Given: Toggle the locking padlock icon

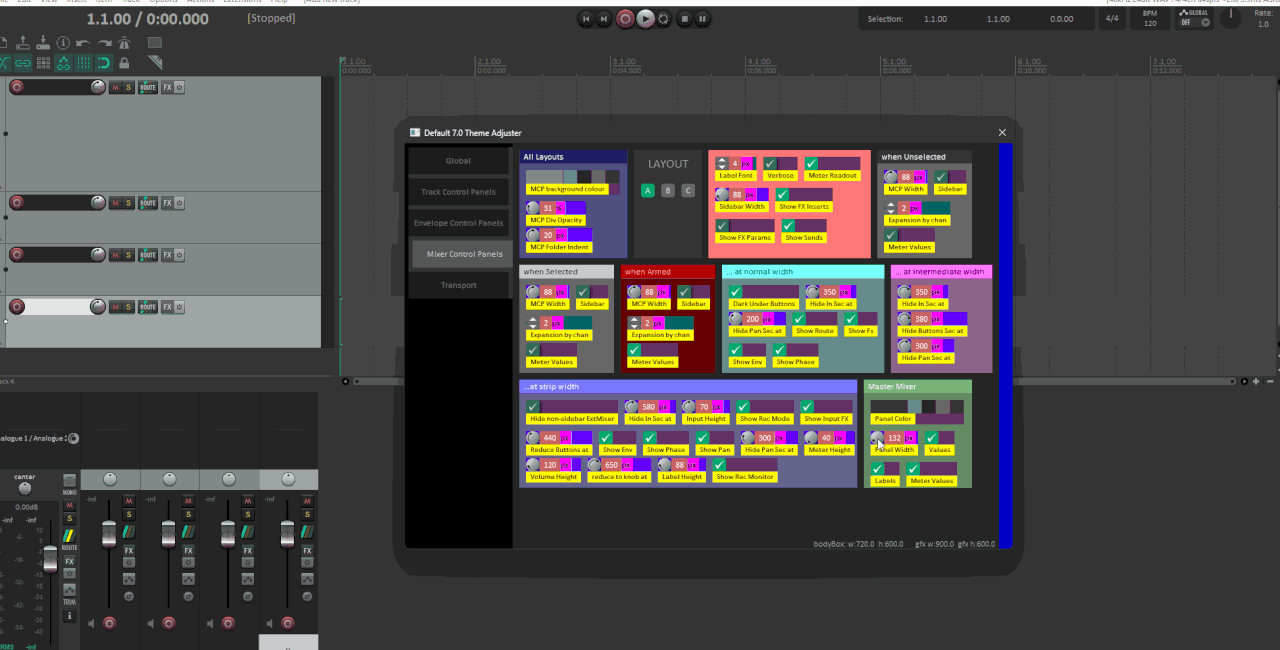Looking at the screenshot, I should [124, 63].
